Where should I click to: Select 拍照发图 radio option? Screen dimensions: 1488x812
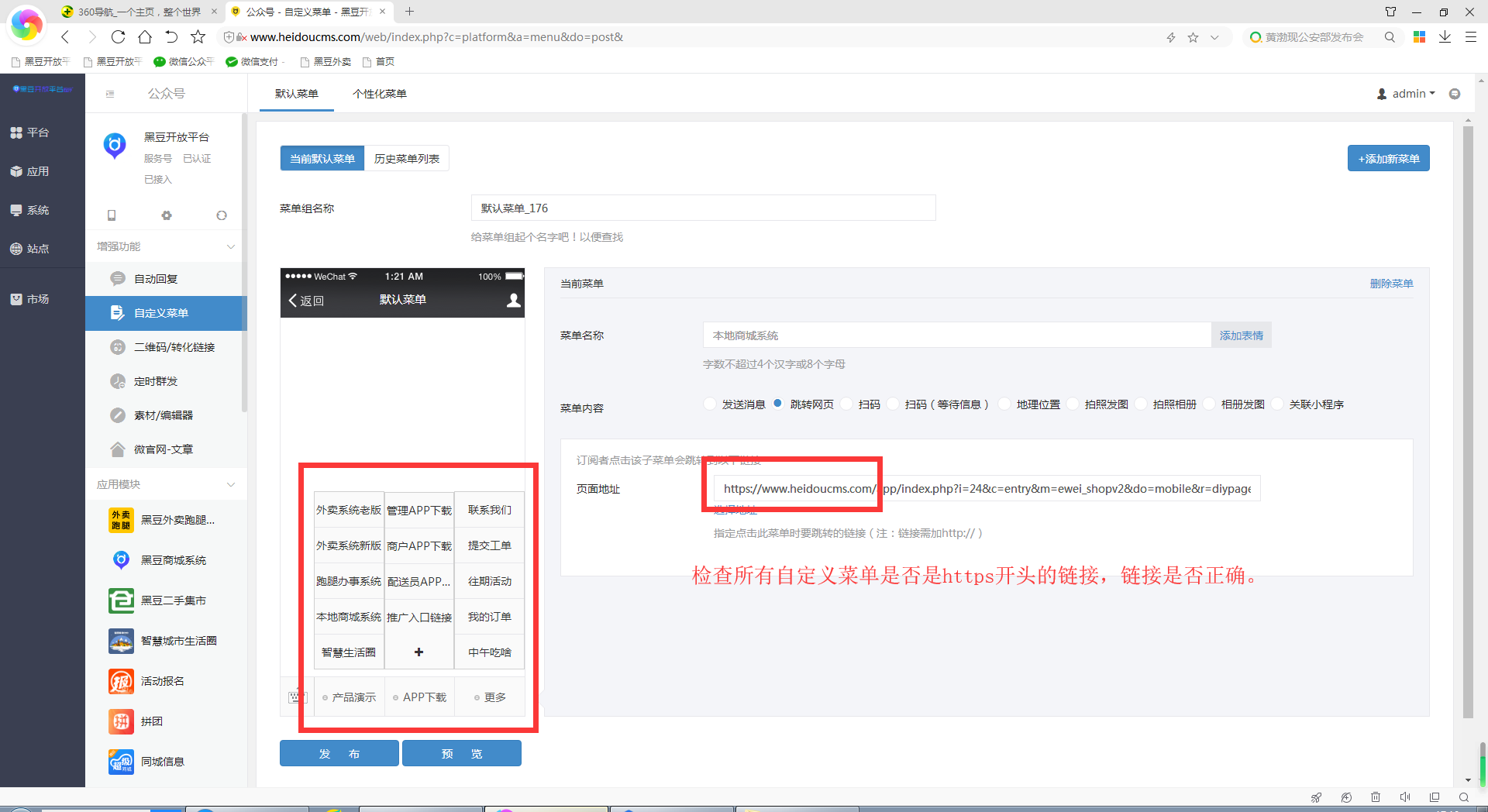(x=1073, y=404)
